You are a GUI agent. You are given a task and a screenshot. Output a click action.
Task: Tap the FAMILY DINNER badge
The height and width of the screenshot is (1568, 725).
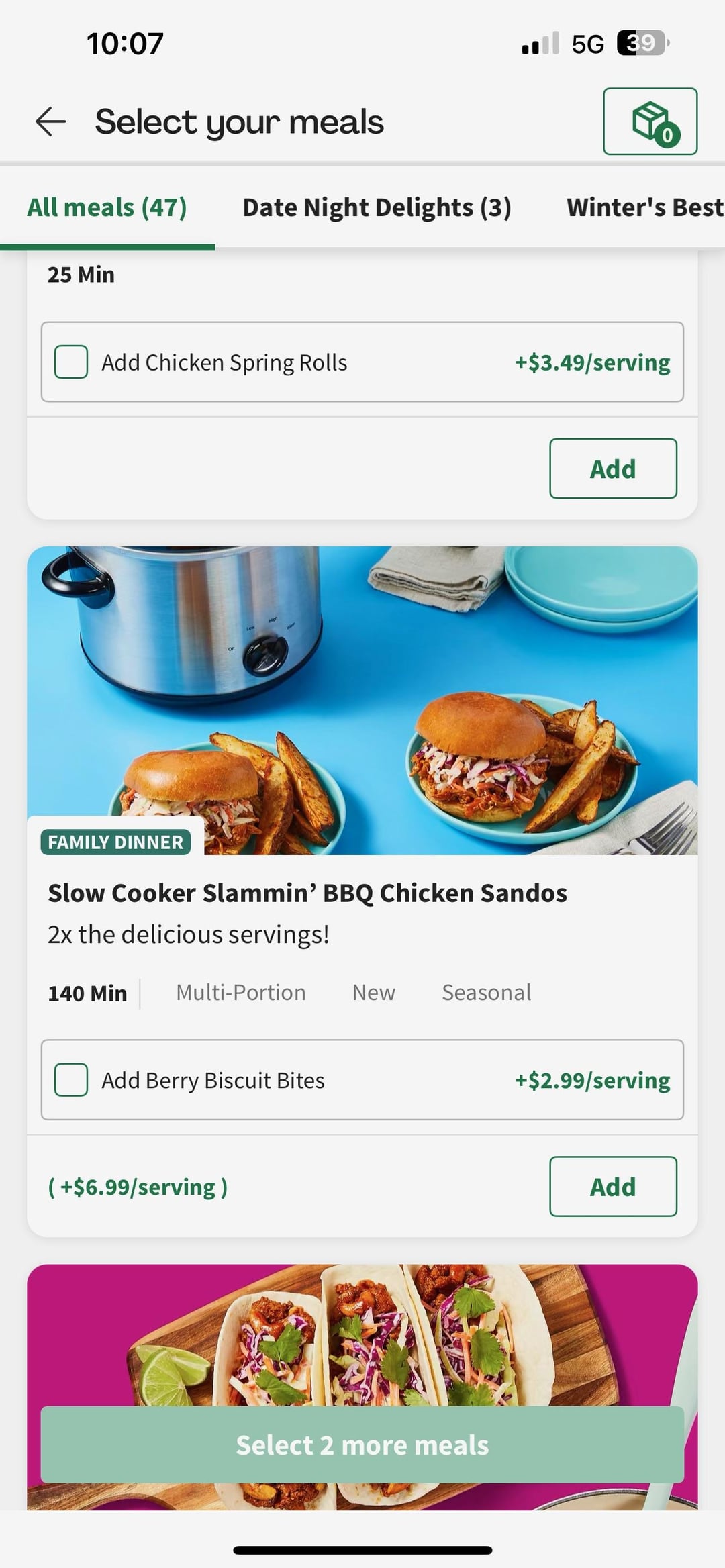click(115, 842)
